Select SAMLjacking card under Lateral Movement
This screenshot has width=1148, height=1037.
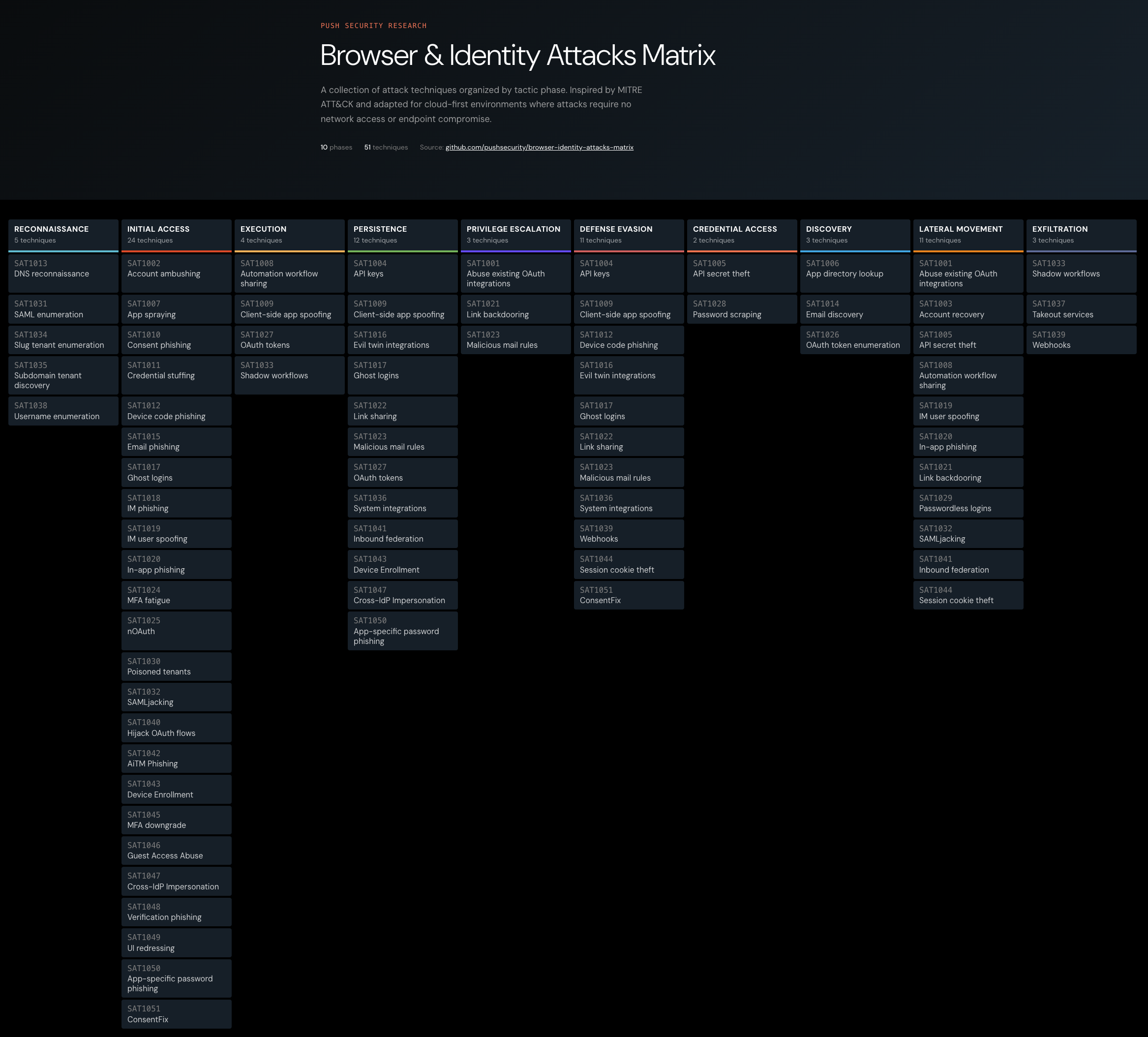pyautogui.click(x=968, y=534)
